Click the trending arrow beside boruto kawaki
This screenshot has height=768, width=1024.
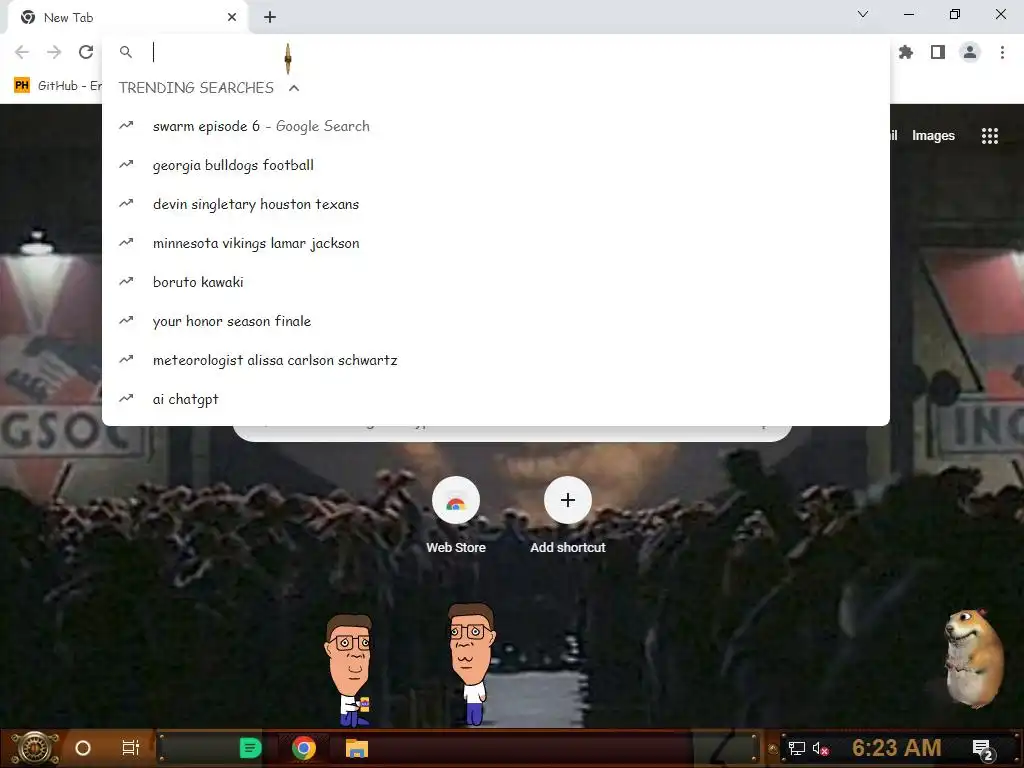coord(126,281)
